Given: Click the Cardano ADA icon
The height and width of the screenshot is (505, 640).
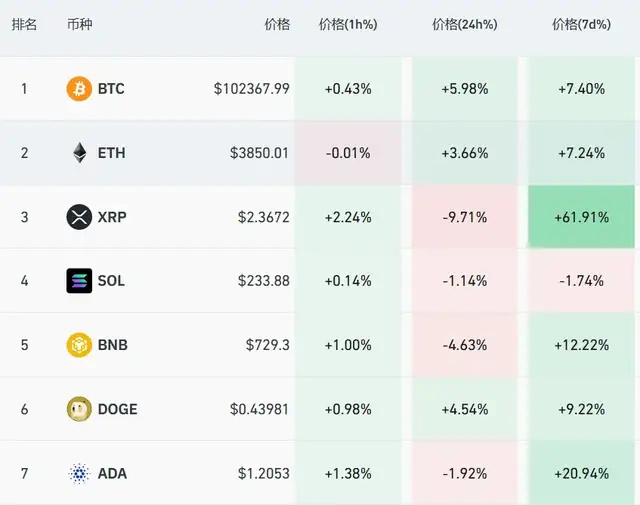Looking at the screenshot, I should coord(79,473).
